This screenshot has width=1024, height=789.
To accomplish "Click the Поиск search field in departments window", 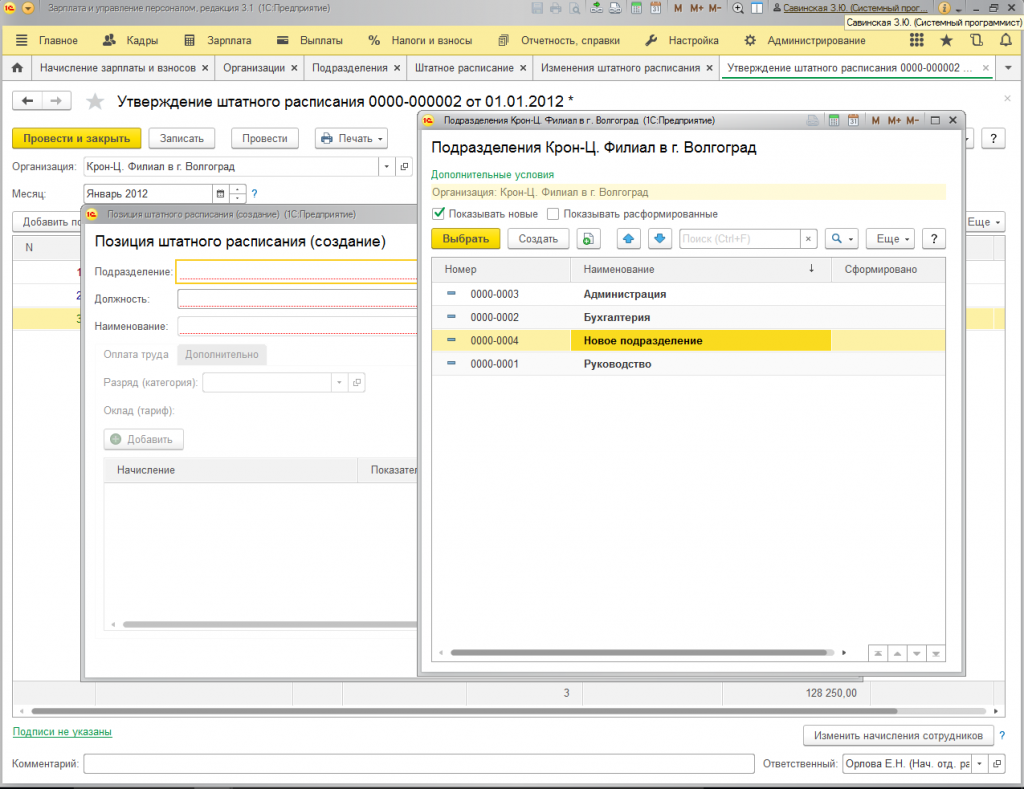I will click(x=738, y=239).
